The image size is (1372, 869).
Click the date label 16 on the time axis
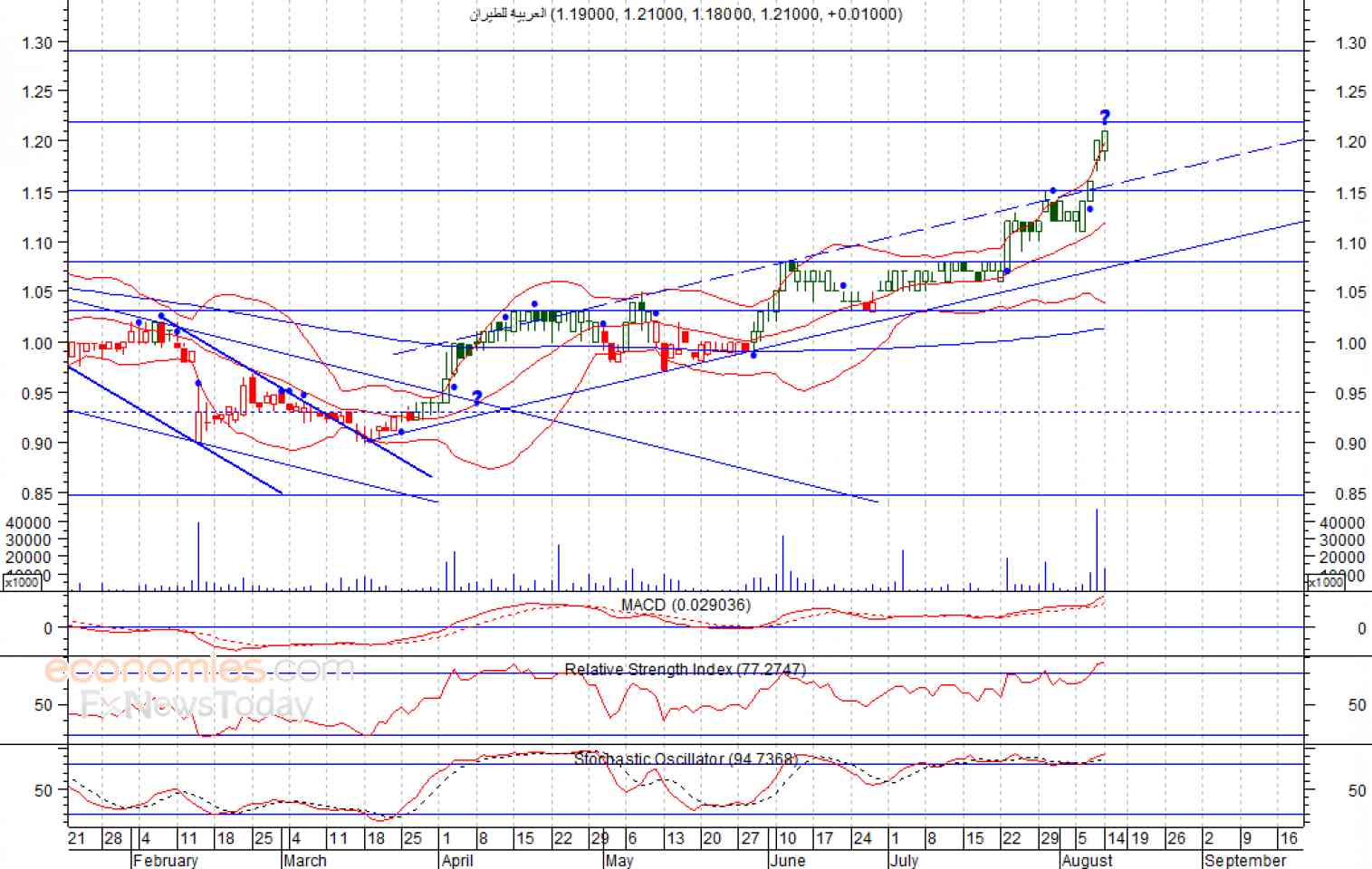click(1288, 838)
